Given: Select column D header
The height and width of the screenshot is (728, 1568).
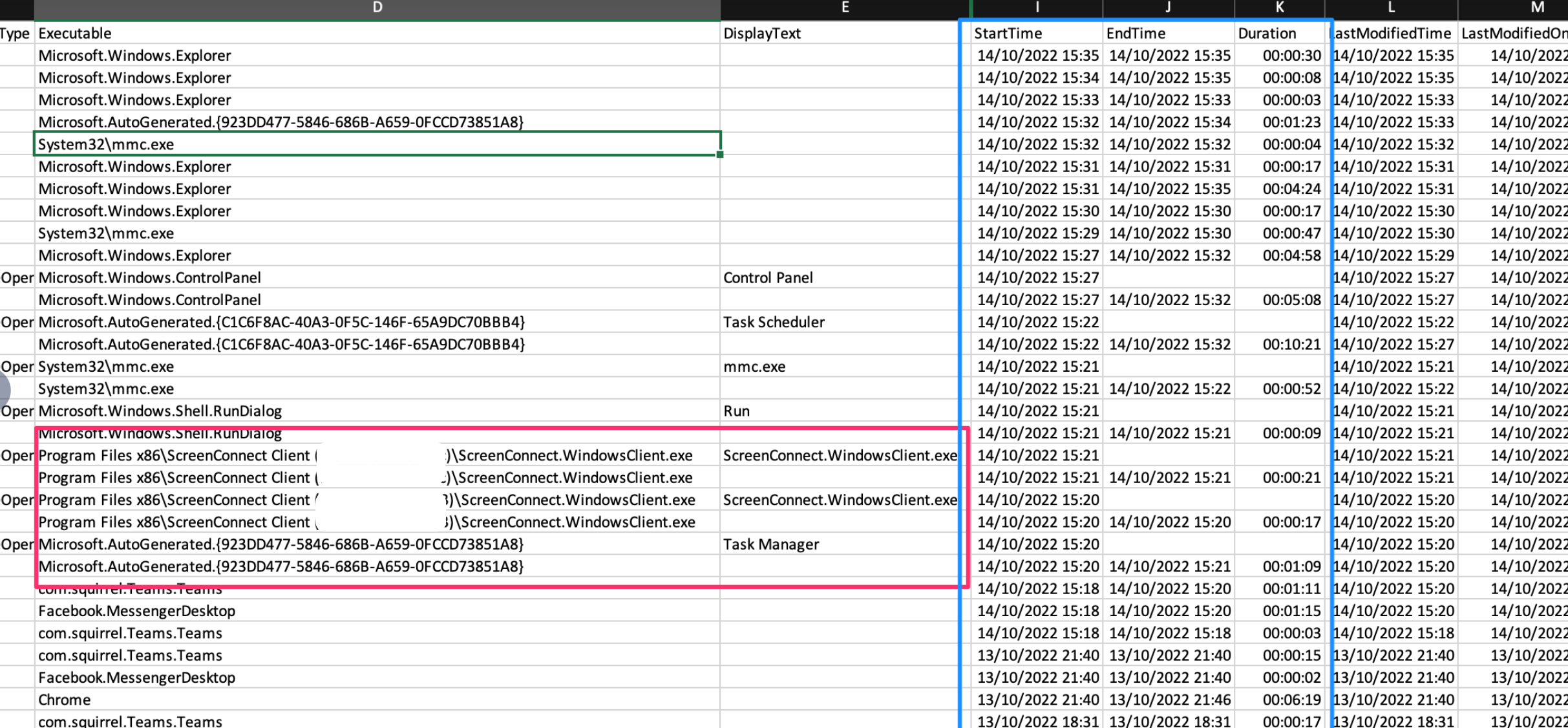Looking at the screenshot, I should [377, 8].
